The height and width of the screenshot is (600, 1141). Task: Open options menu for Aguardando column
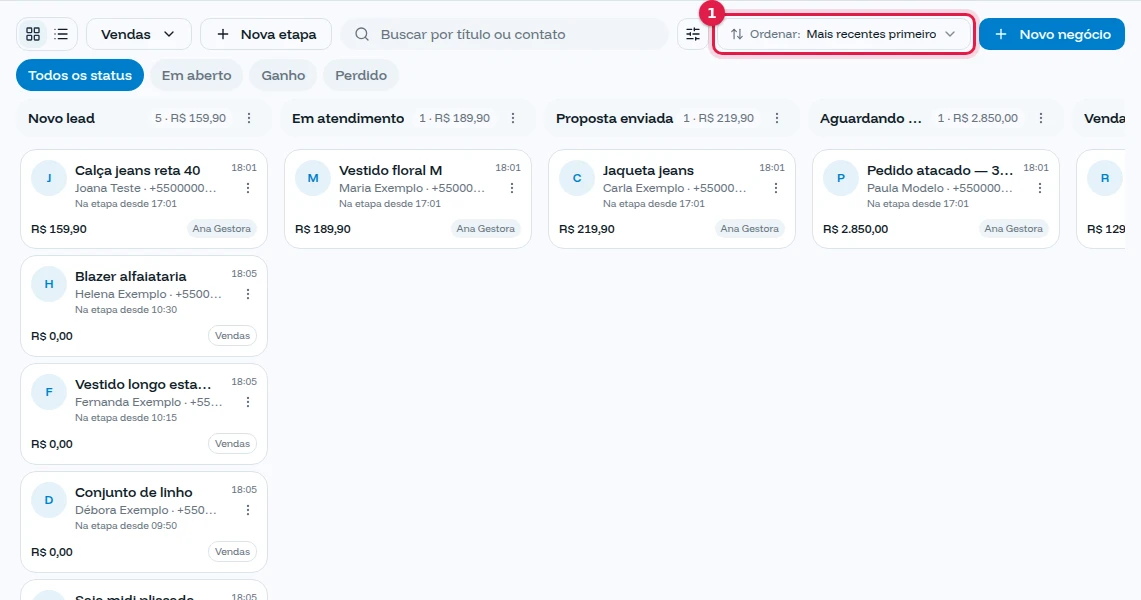1041,118
